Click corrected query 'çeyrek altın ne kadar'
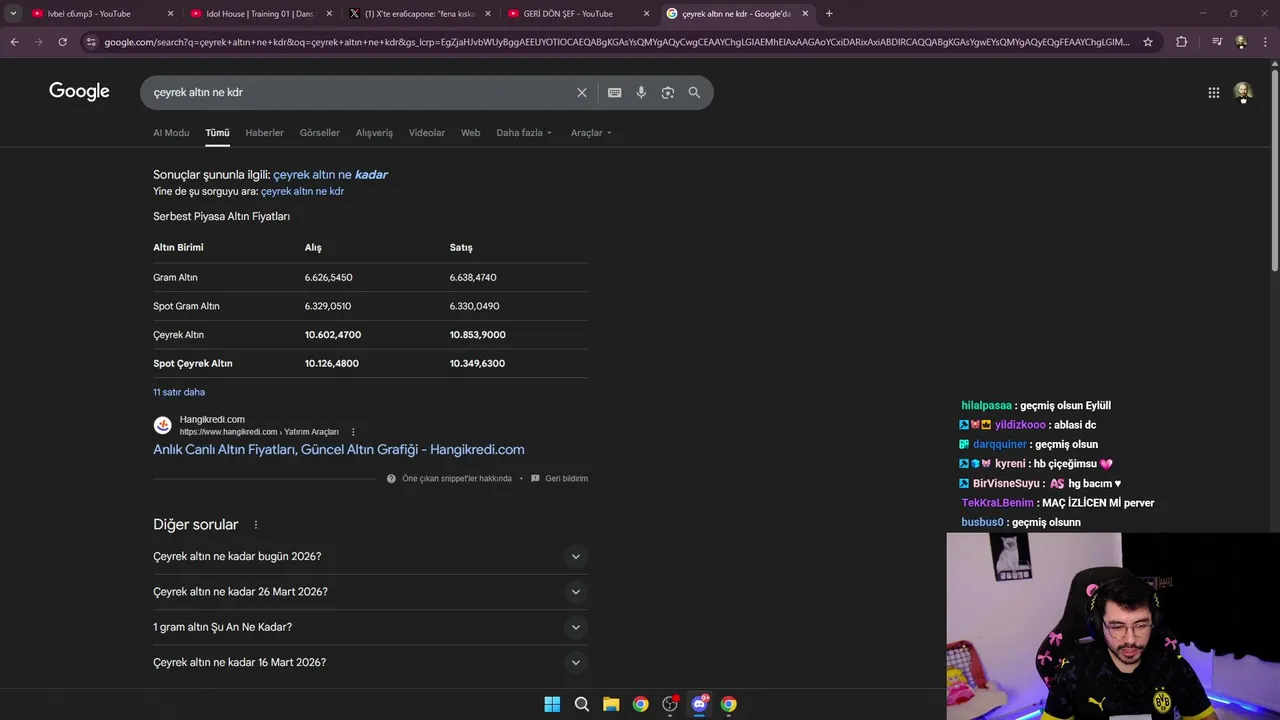This screenshot has width=1280, height=720. coord(330,174)
